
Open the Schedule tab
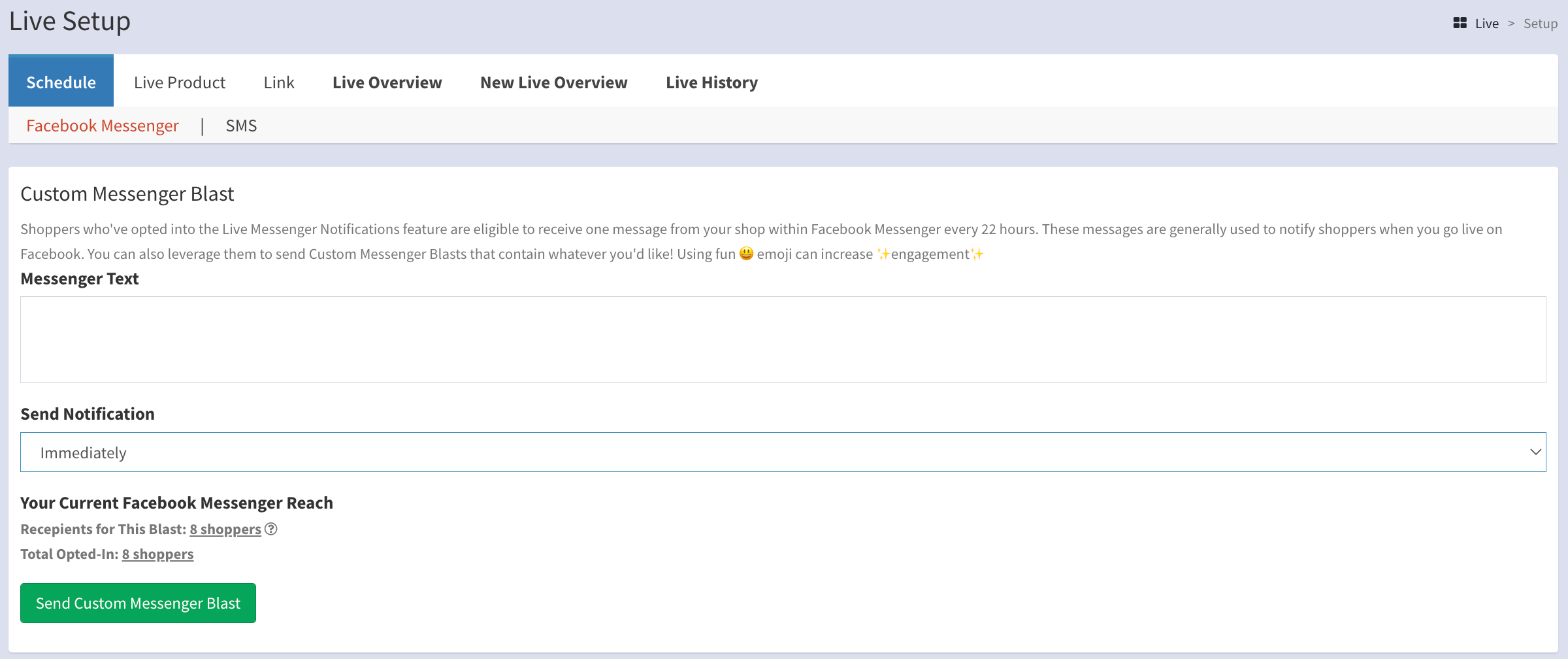pyautogui.click(x=61, y=82)
